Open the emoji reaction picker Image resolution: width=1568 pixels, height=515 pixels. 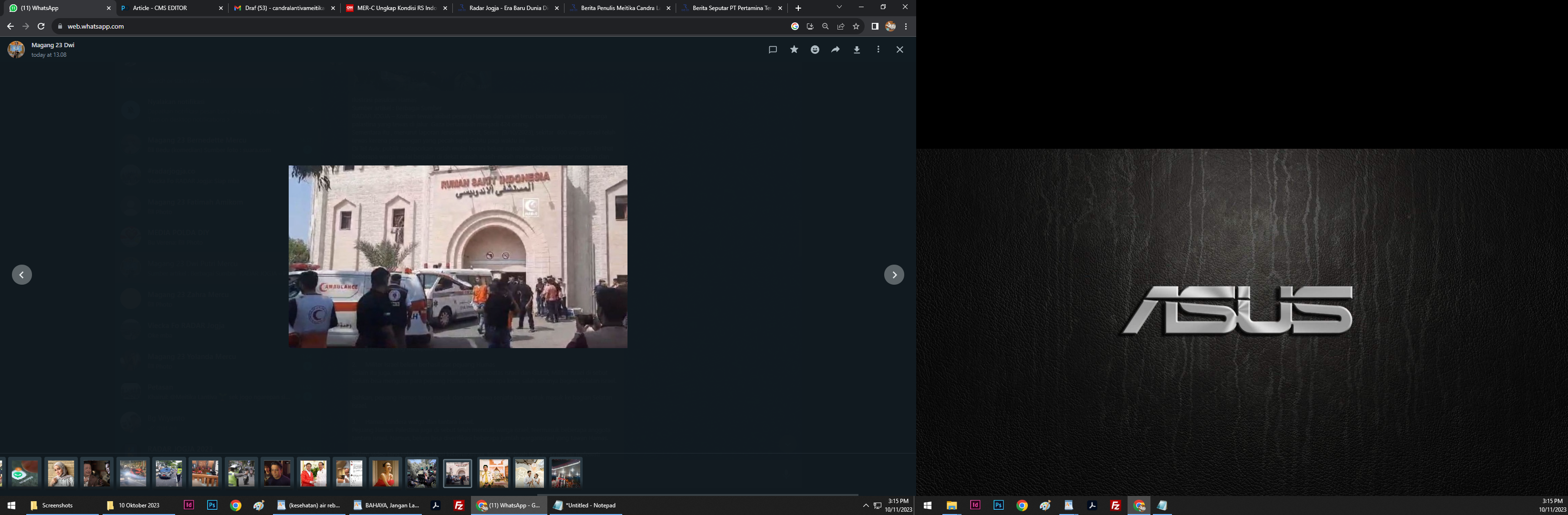pos(815,50)
